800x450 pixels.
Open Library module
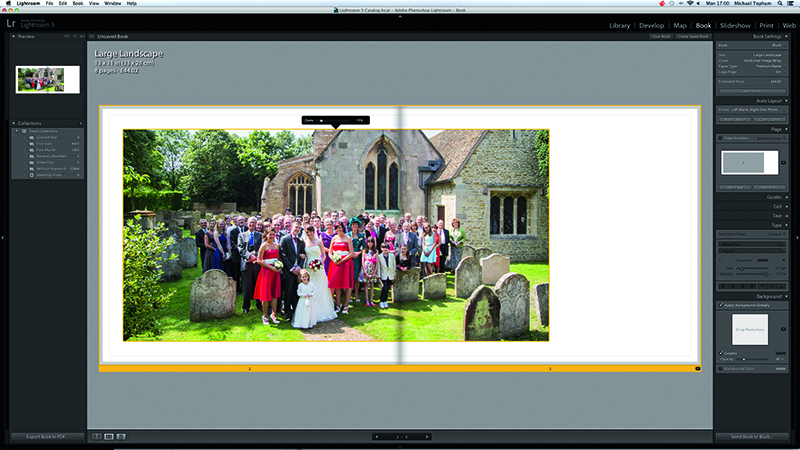pos(619,26)
